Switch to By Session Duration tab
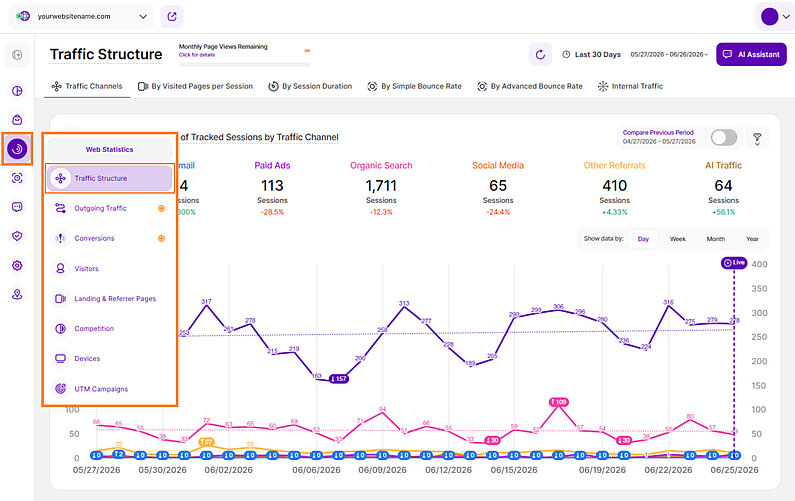795x501 pixels. (x=310, y=86)
